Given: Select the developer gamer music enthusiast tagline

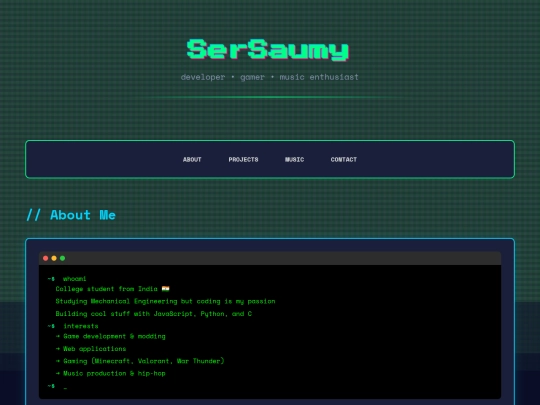Looking at the screenshot, I should click(270, 77).
